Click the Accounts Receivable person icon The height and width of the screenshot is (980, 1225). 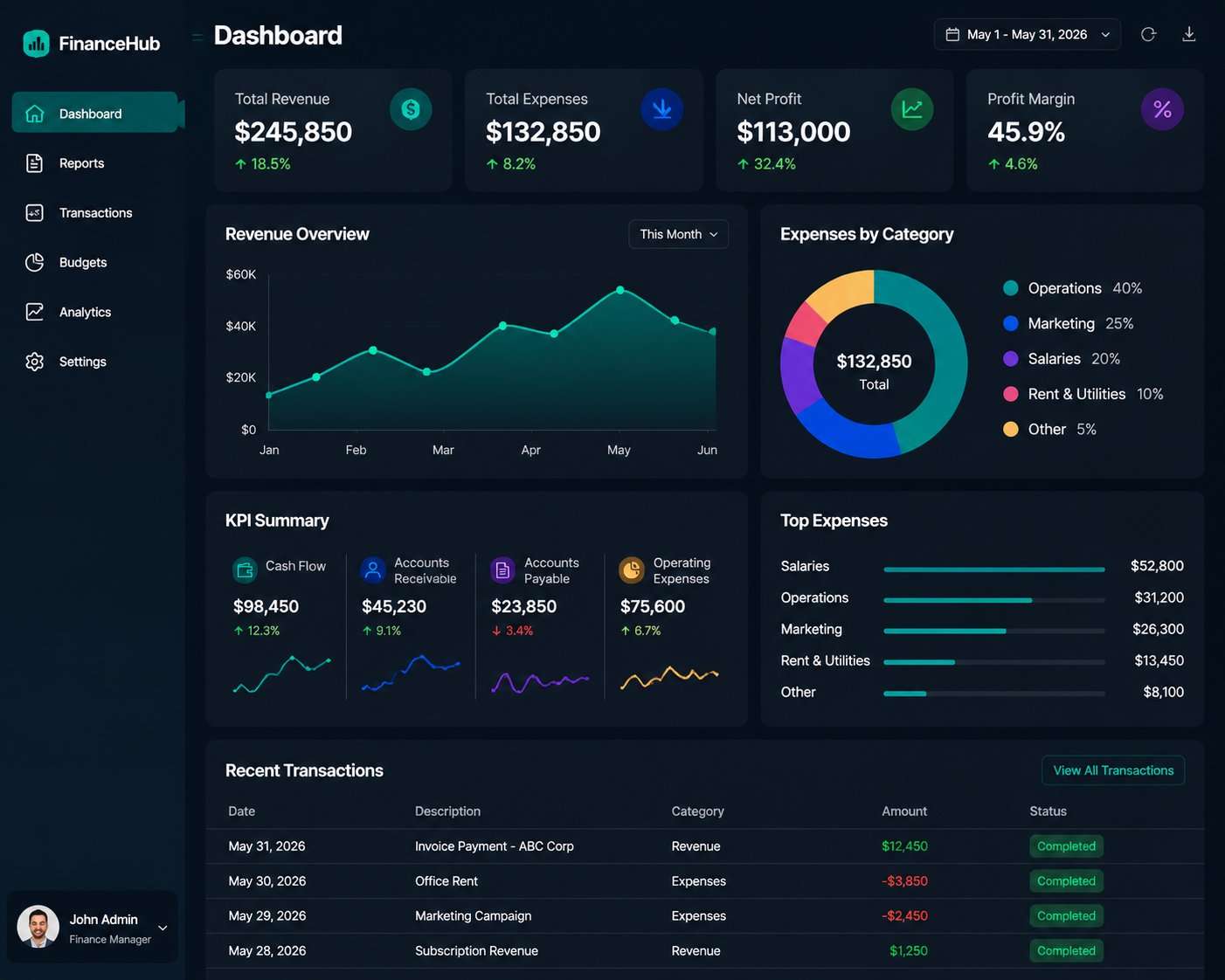tap(373, 570)
